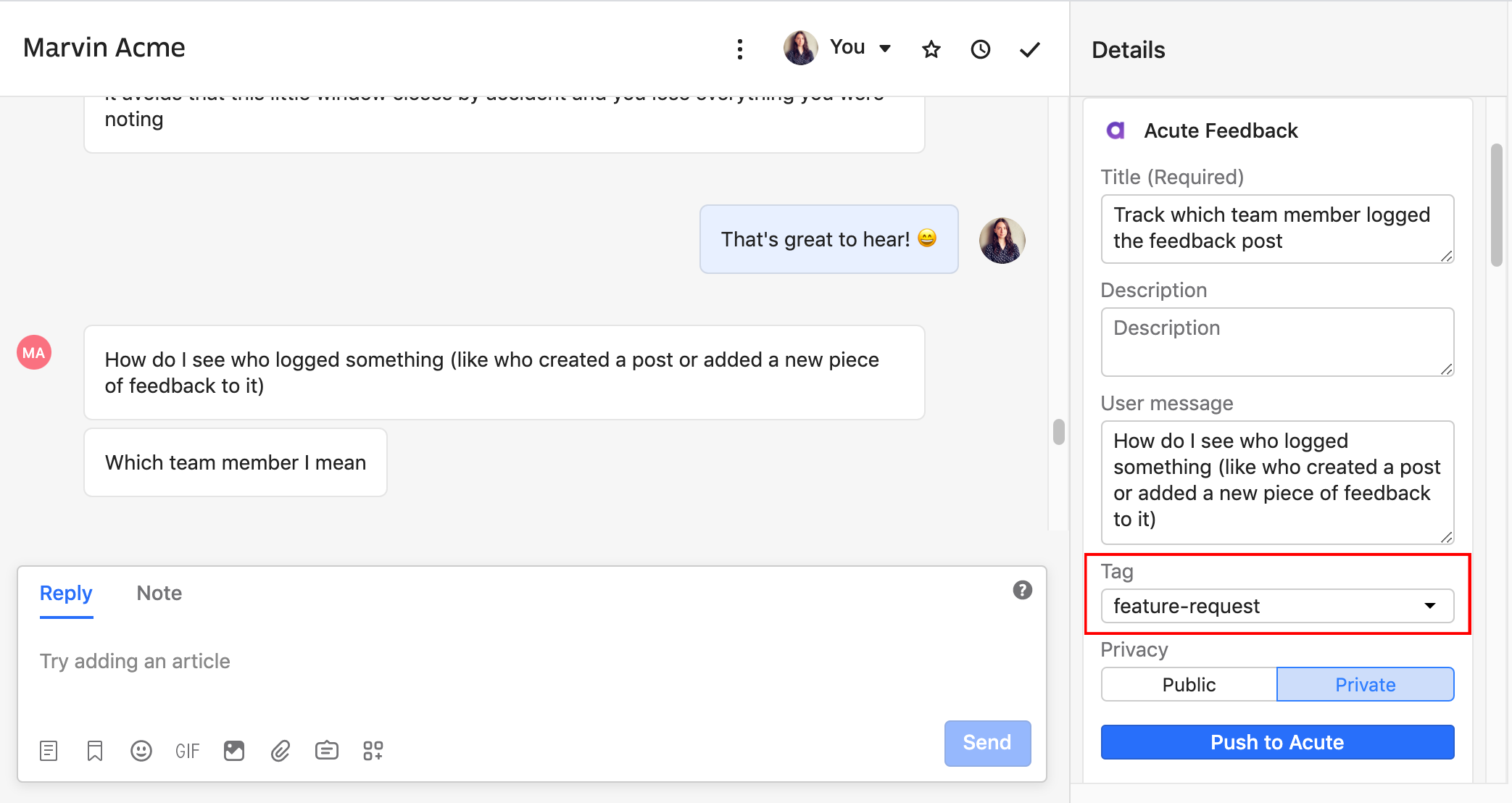1512x803 pixels.
Task: Switch Privacy setting to Private
Action: (1366, 684)
